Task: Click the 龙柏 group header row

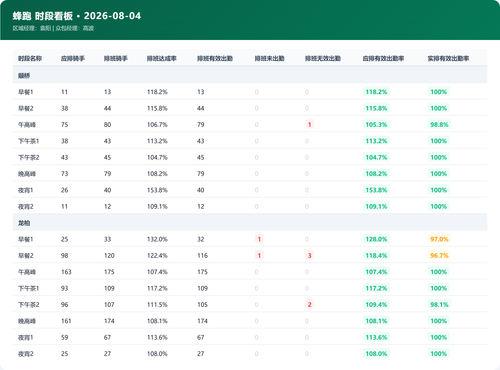Action: (250, 223)
